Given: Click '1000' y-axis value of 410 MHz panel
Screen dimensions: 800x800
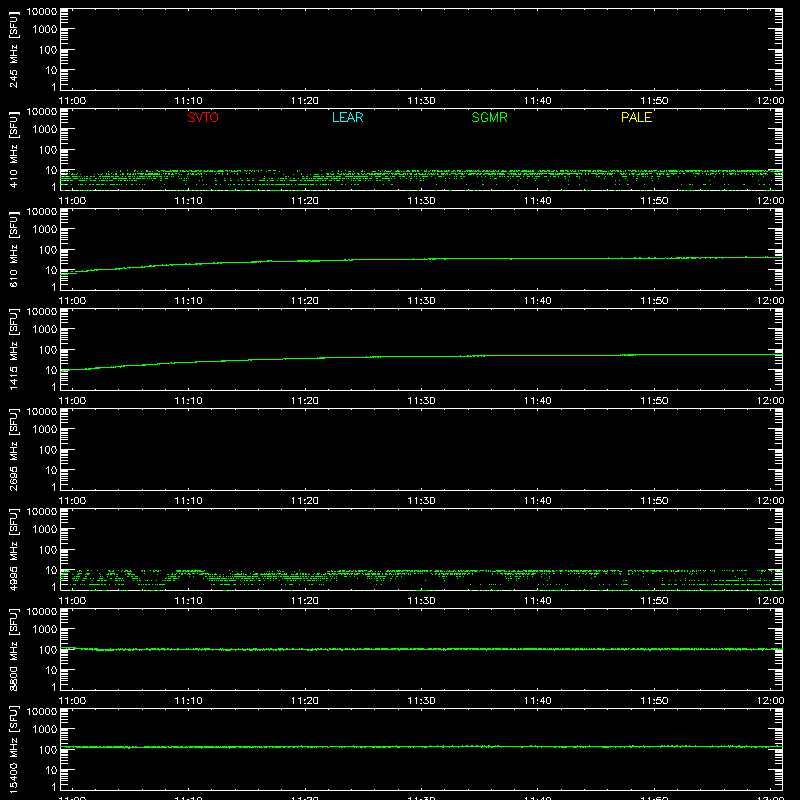Looking at the screenshot, I should pos(45,130).
